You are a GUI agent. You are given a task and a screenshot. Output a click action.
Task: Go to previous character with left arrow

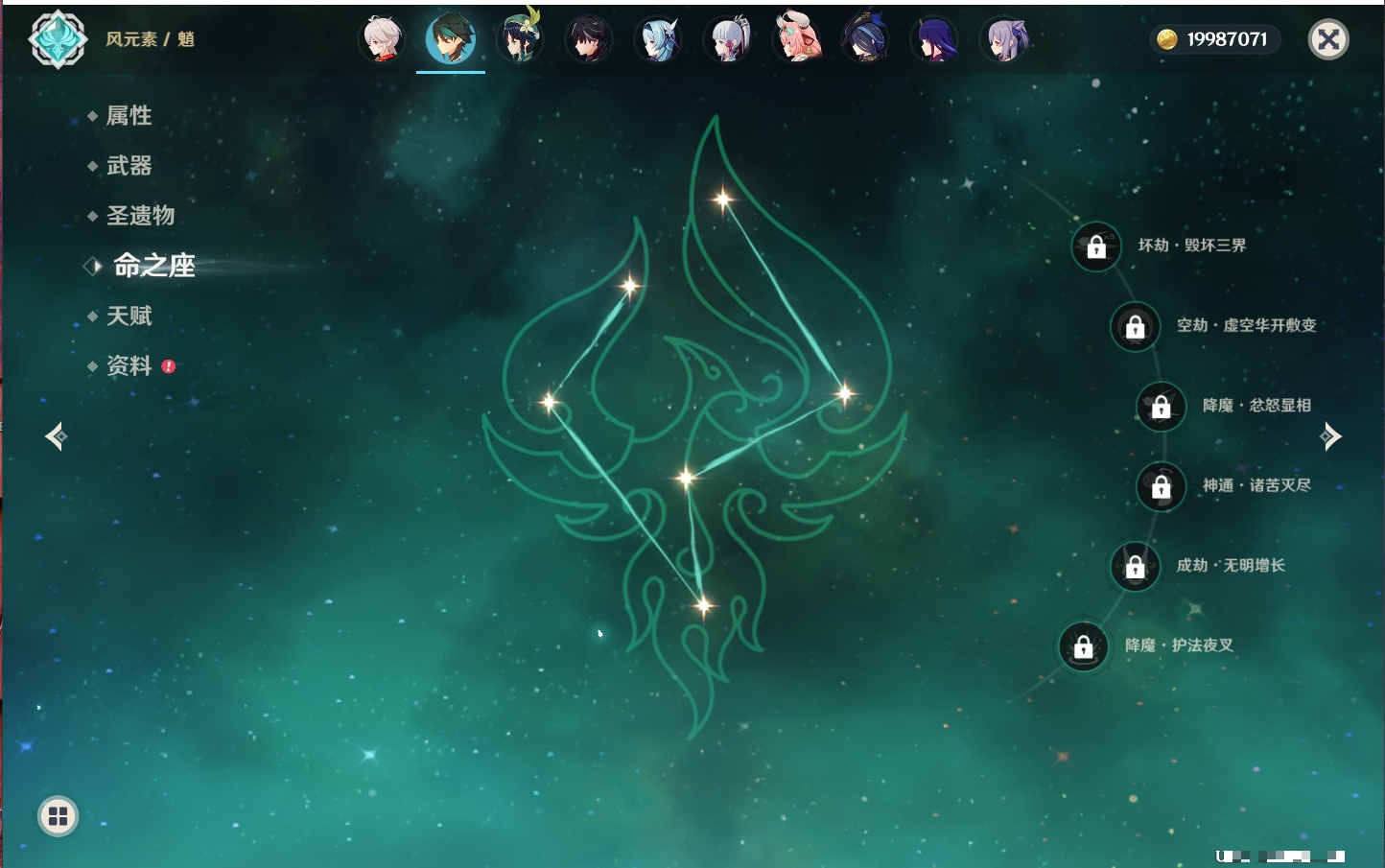[x=57, y=436]
